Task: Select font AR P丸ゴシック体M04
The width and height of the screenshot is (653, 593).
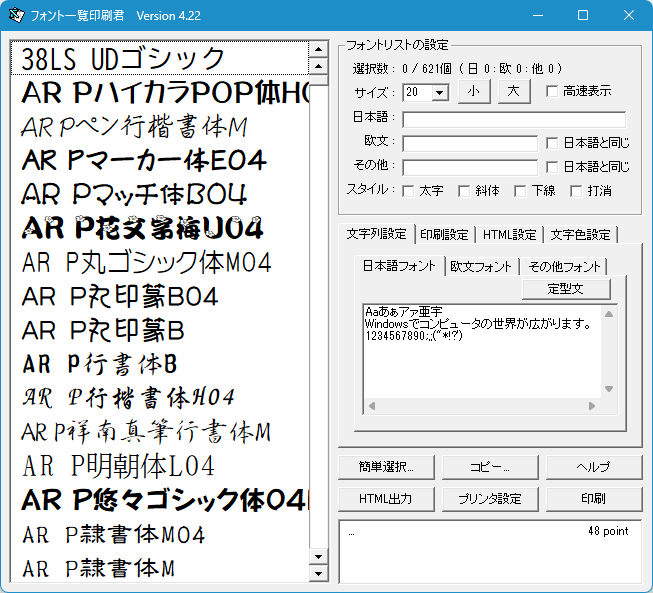Action: point(160,262)
